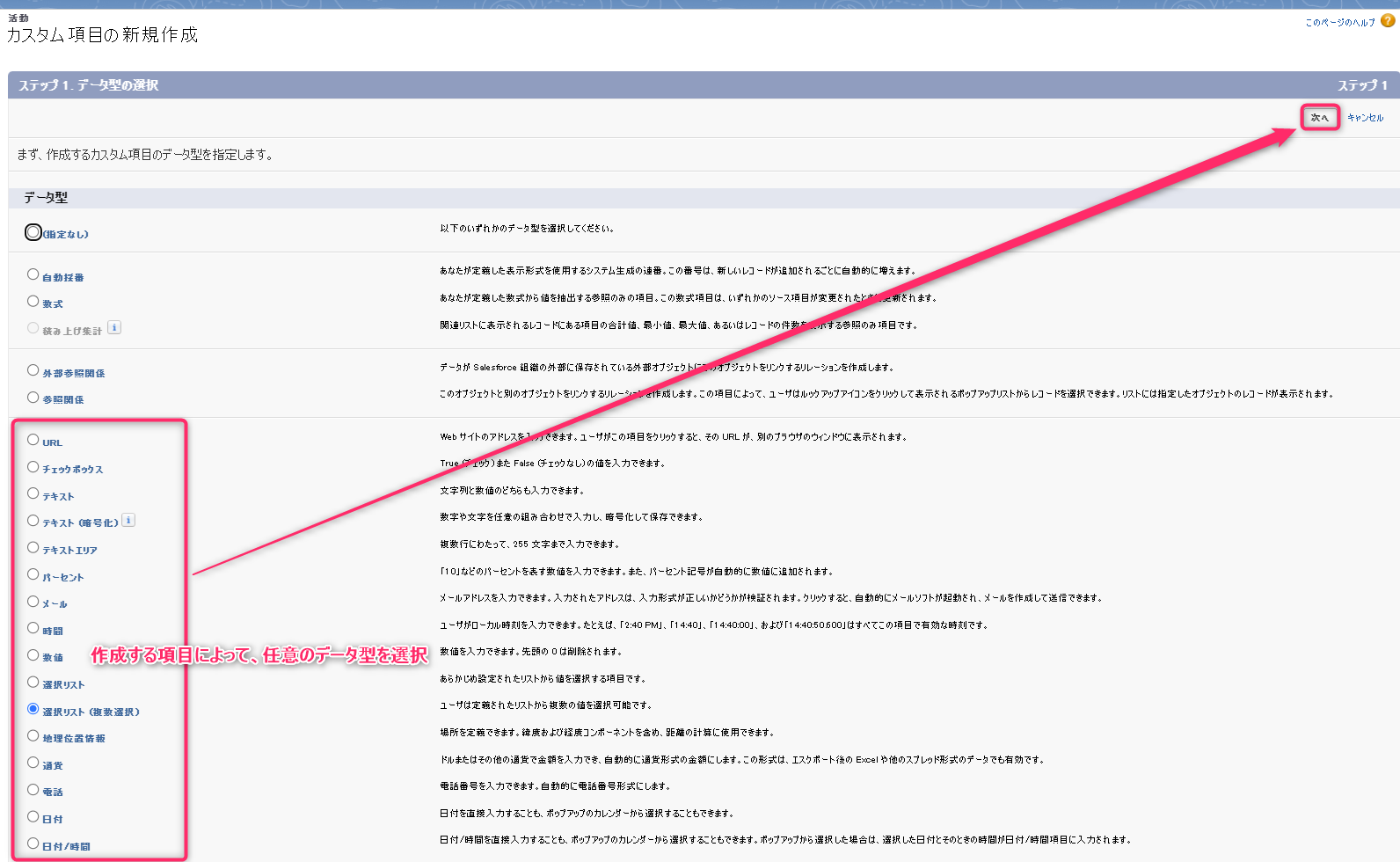Choose the 日付 radio button
The height and width of the screenshot is (862, 1400).
[x=33, y=816]
